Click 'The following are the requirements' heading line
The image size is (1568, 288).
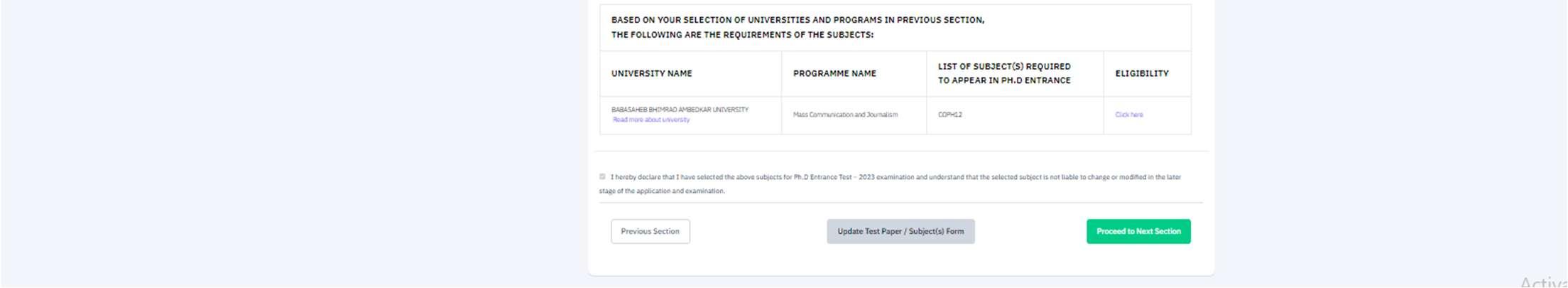coord(741,35)
